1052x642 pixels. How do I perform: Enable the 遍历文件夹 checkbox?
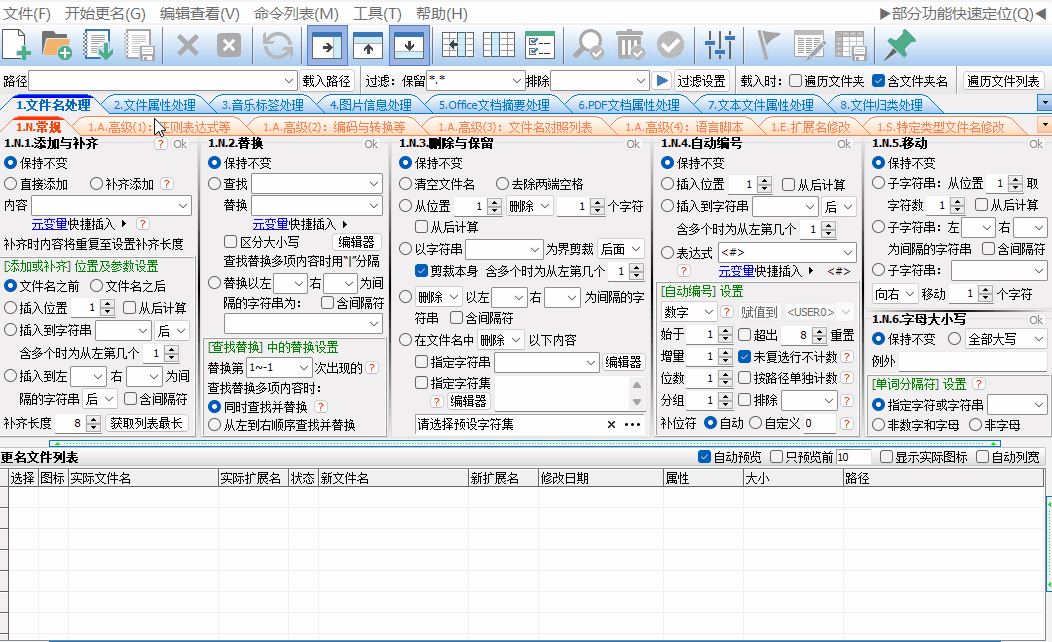[x=796, y=81]
